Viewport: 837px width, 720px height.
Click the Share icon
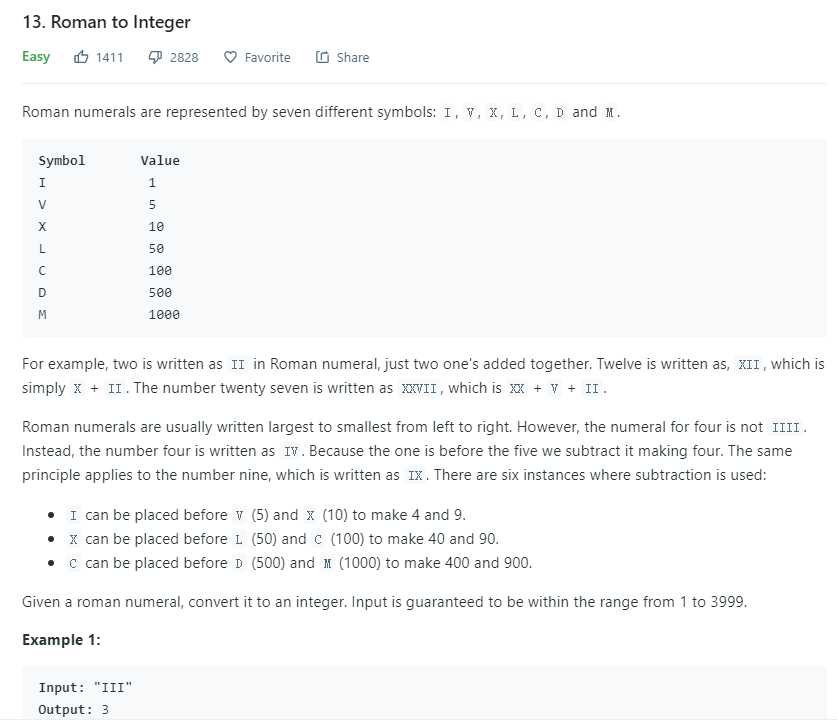point(322,57)
